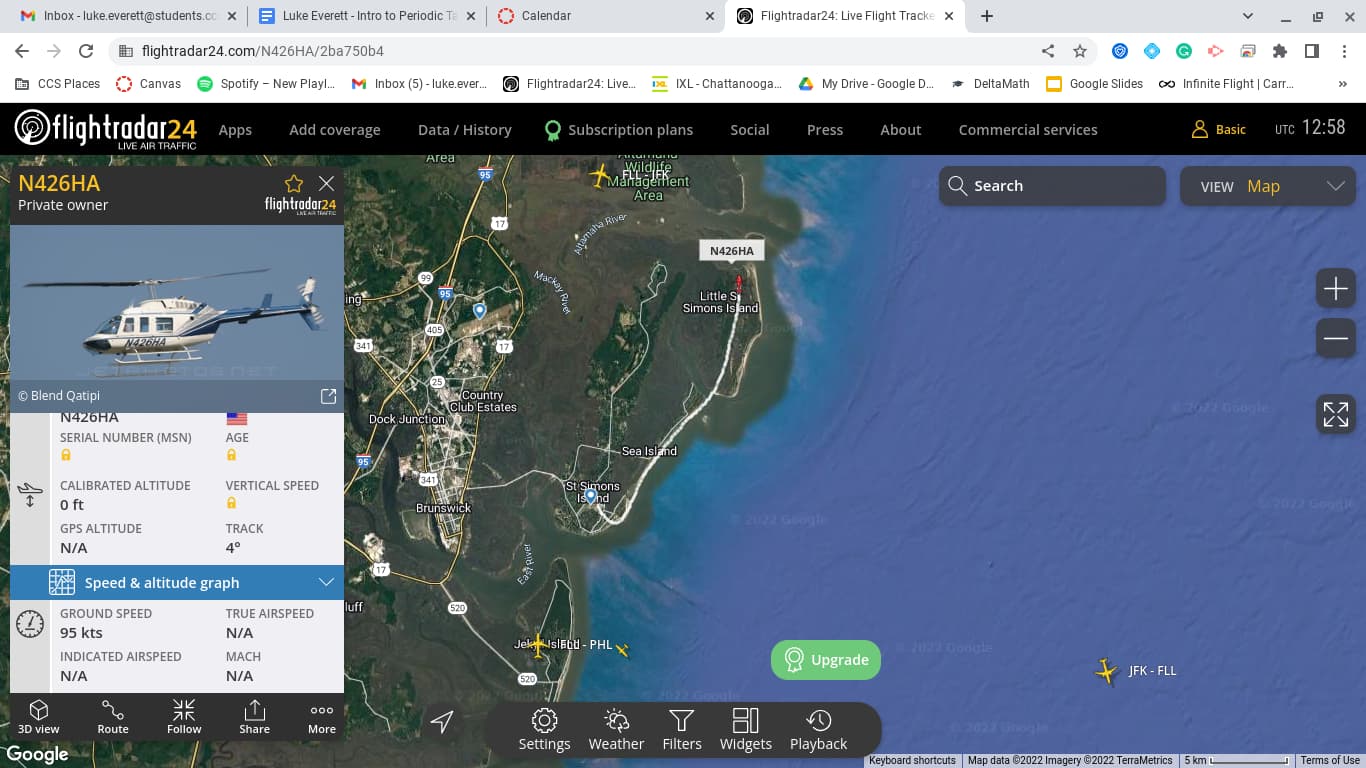The width and height of the screenshot is (1366, 768).
Task: Click the Track 4° value
Action: coord(233,548)
